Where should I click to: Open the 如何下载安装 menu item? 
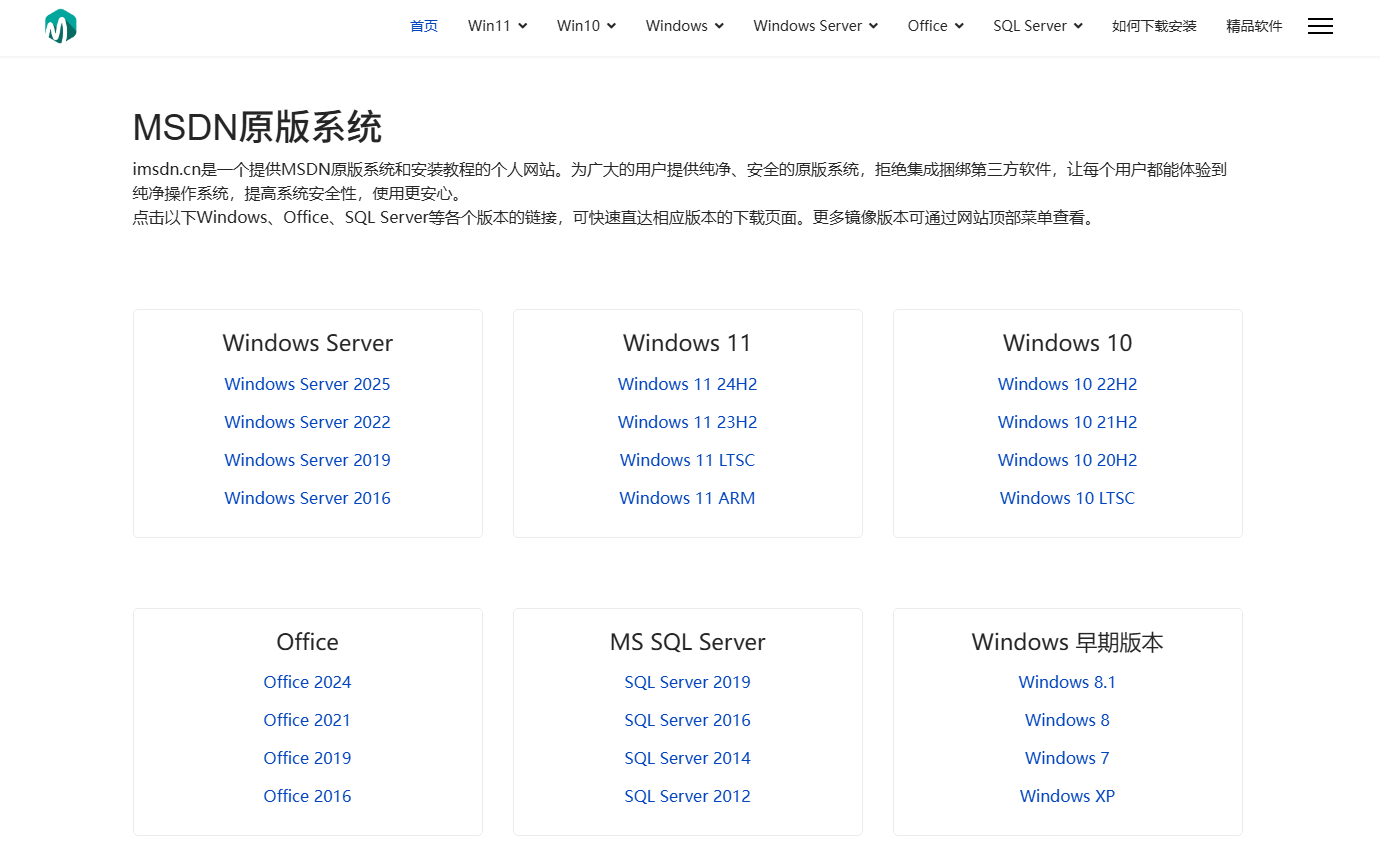click(1154, 26)
